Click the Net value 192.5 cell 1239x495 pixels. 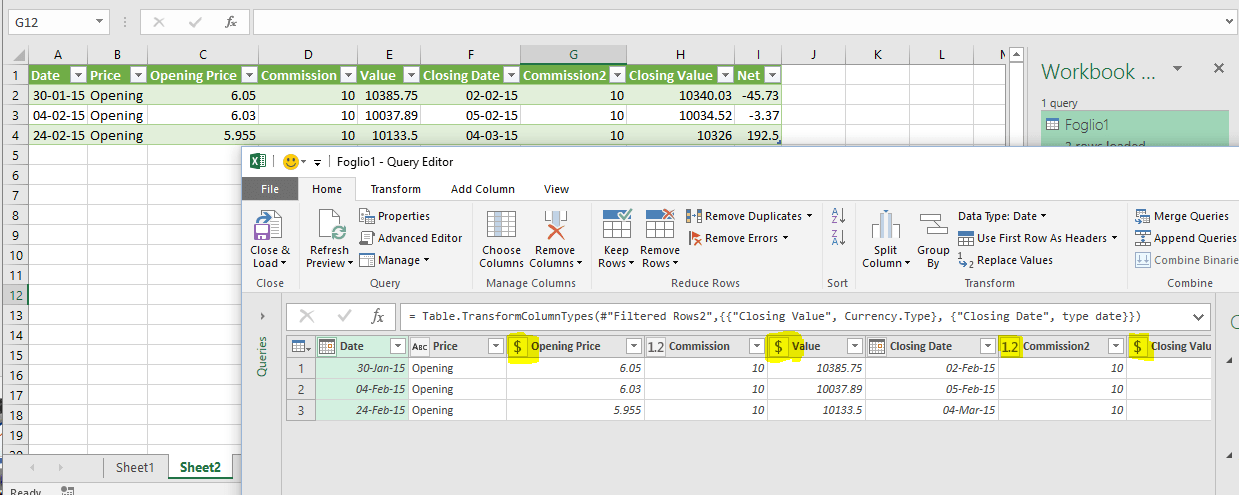(x=757, y=135)
